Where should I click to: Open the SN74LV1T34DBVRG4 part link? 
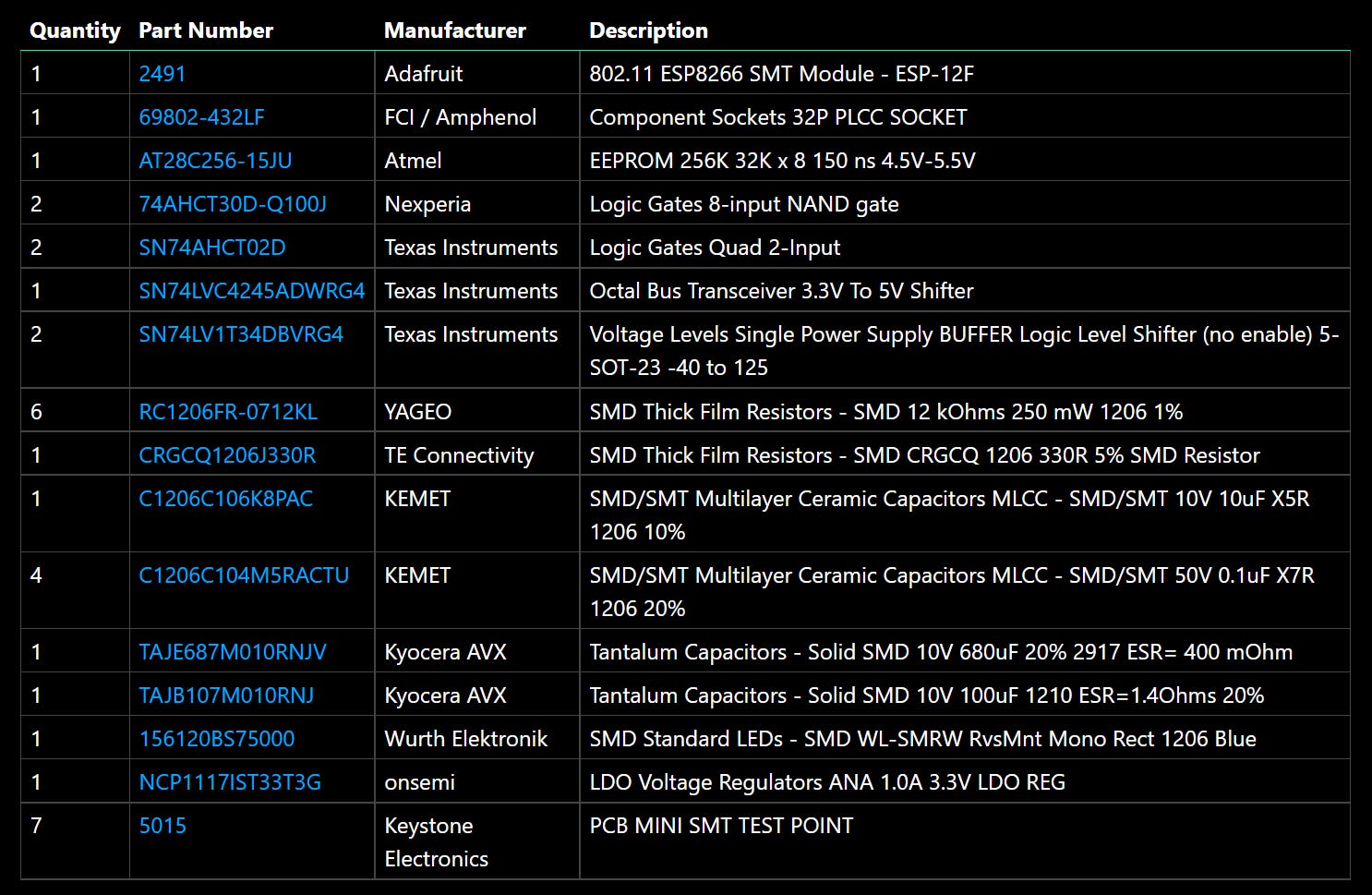click(241, 334)
